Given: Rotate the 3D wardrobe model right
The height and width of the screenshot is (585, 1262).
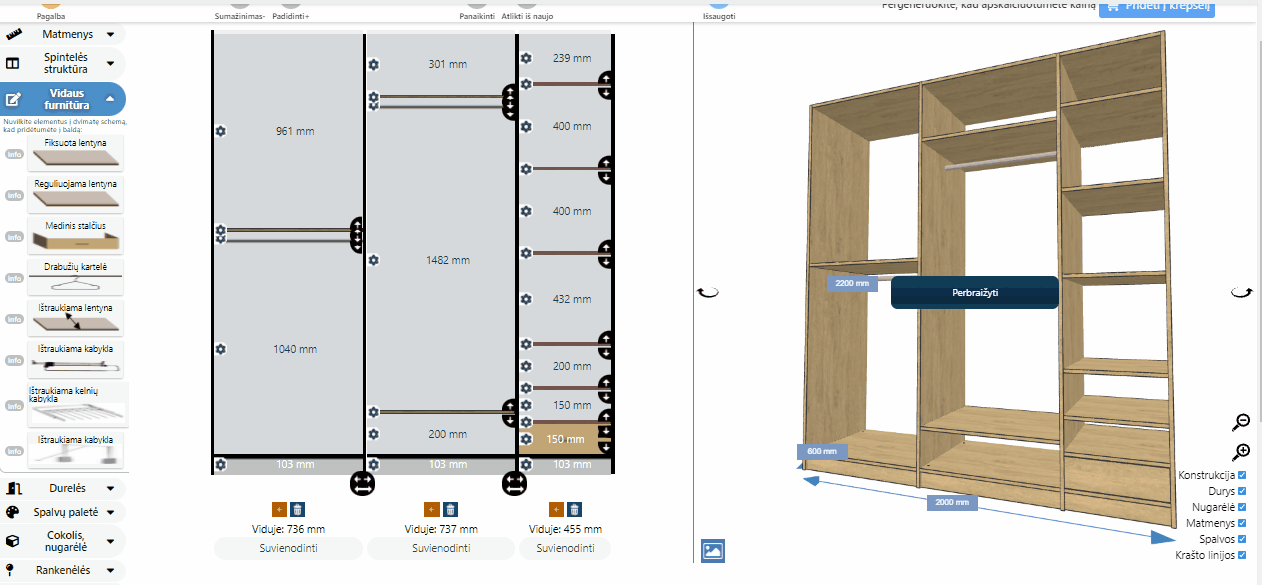Looking at the screenshot, I should [1241, 292].
